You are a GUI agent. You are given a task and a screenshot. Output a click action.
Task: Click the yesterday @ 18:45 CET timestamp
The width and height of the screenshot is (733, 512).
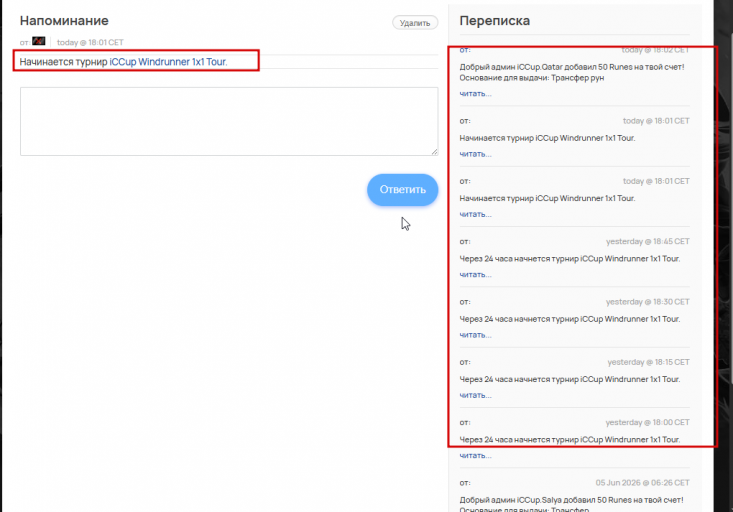[x=647, y=241]
